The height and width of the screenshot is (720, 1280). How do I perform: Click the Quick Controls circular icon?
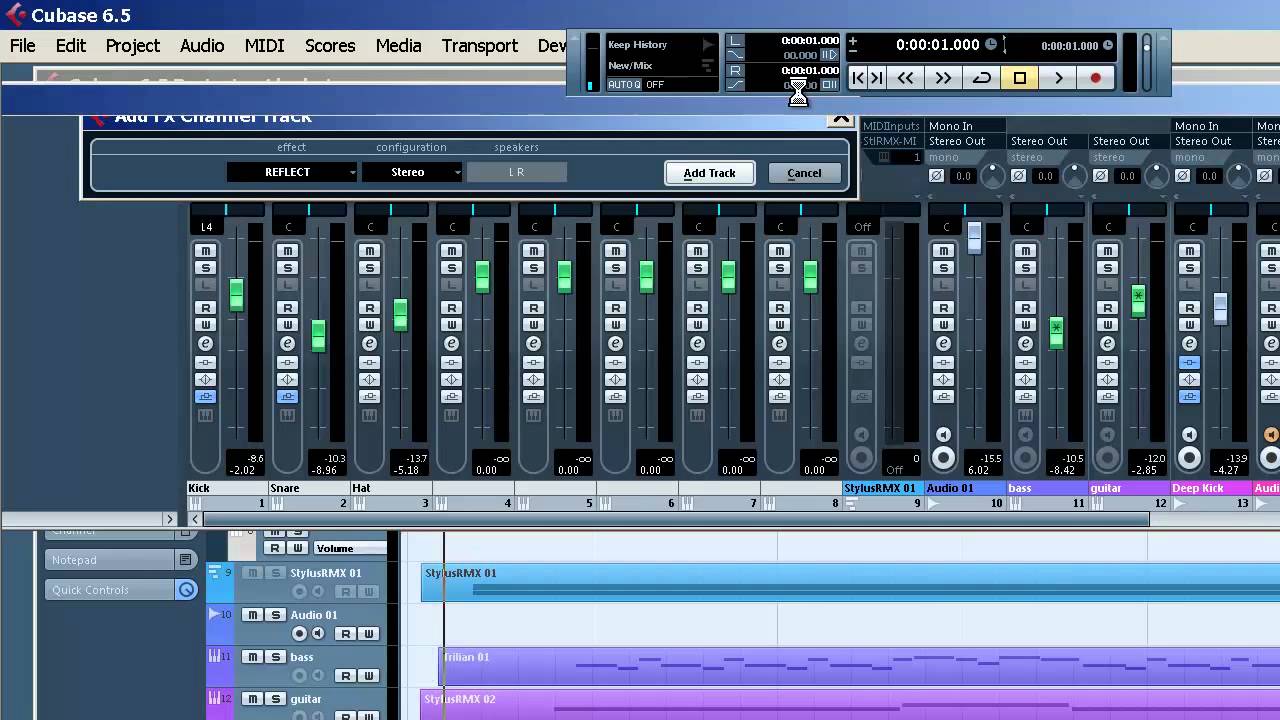coord(186,590)
